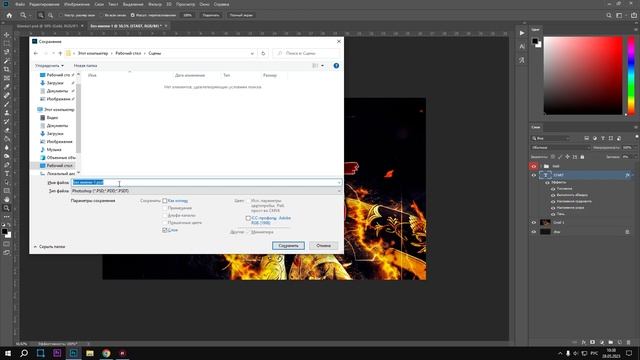Refresh the folder listing in save dialog

point(263,53)
